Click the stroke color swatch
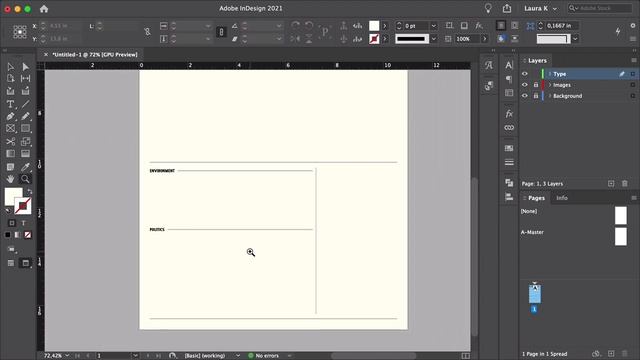This screenshot has width=640, height=360. tap(23, 206)
